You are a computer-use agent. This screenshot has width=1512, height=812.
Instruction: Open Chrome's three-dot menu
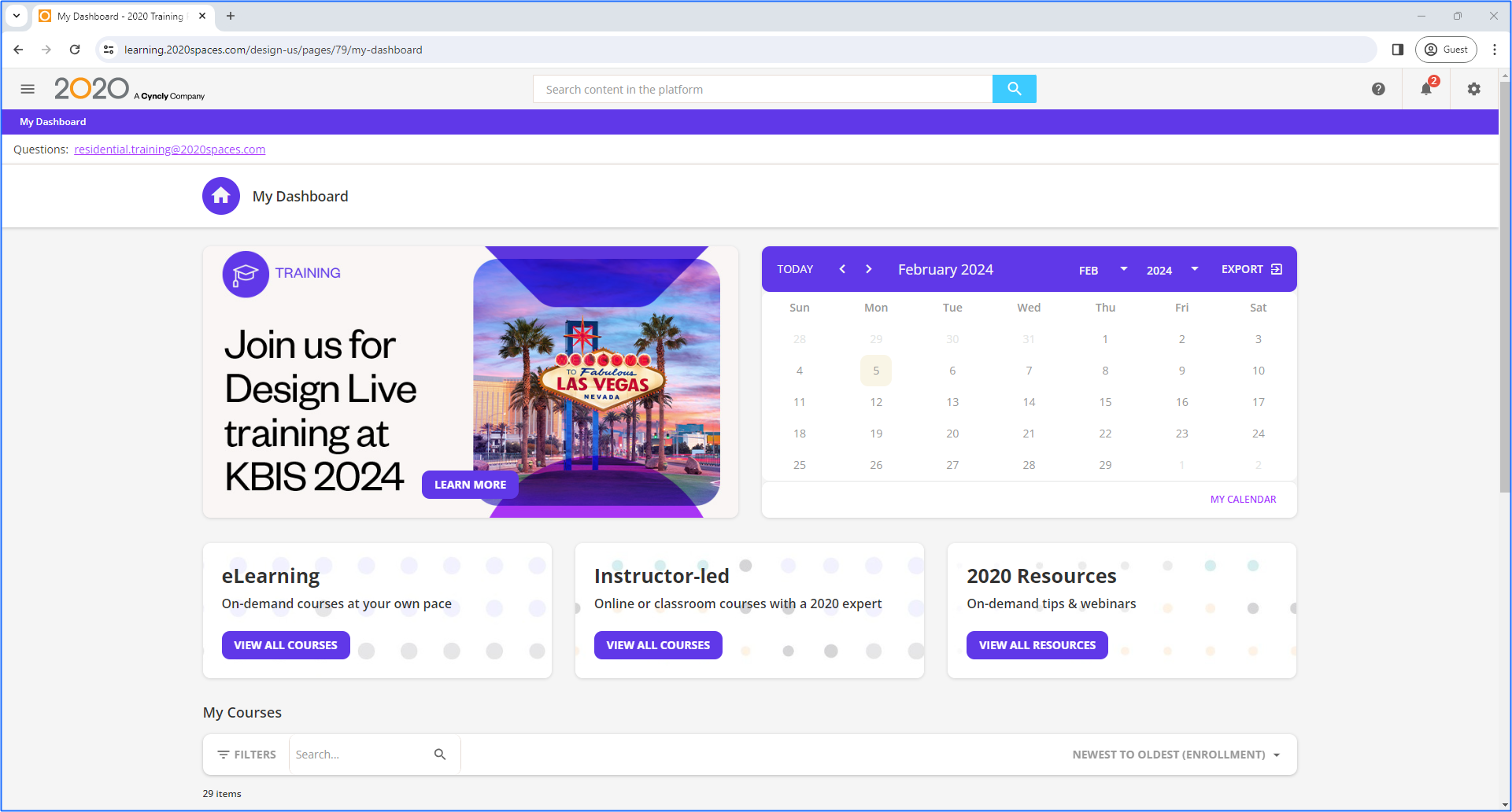point(1495,50)
